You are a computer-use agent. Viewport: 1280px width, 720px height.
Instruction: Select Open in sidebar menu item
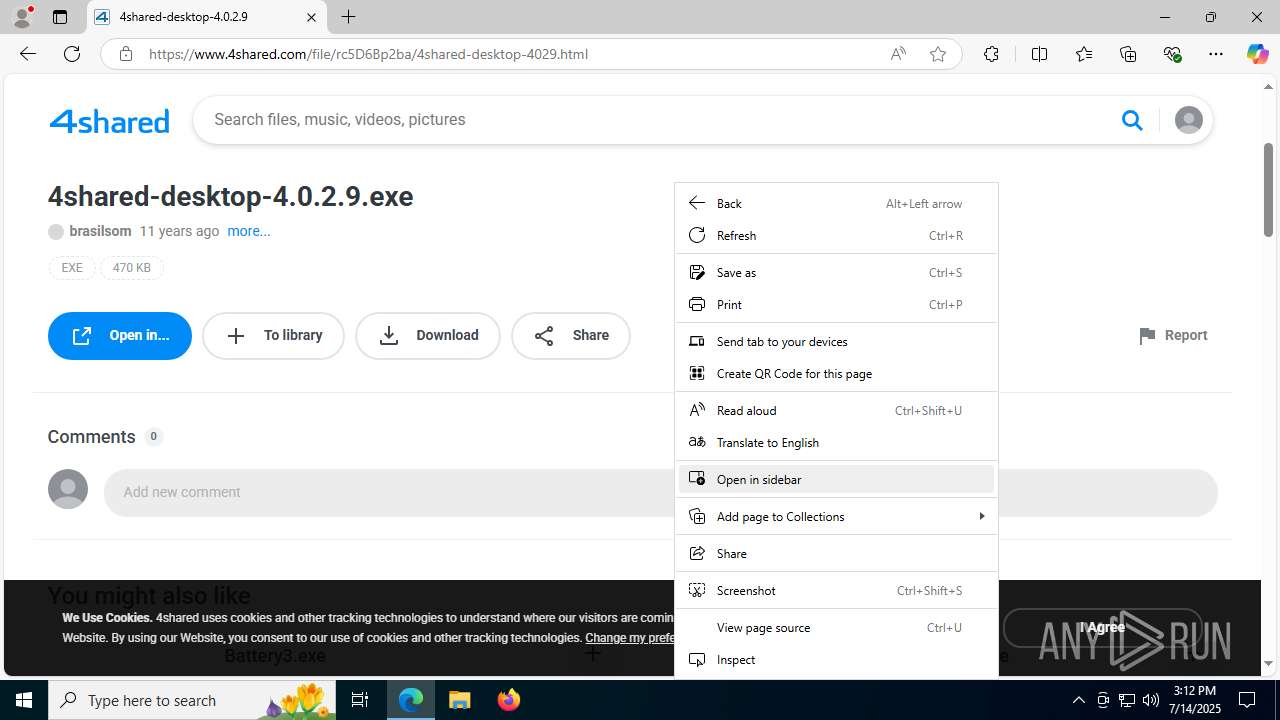click(836, 479)
